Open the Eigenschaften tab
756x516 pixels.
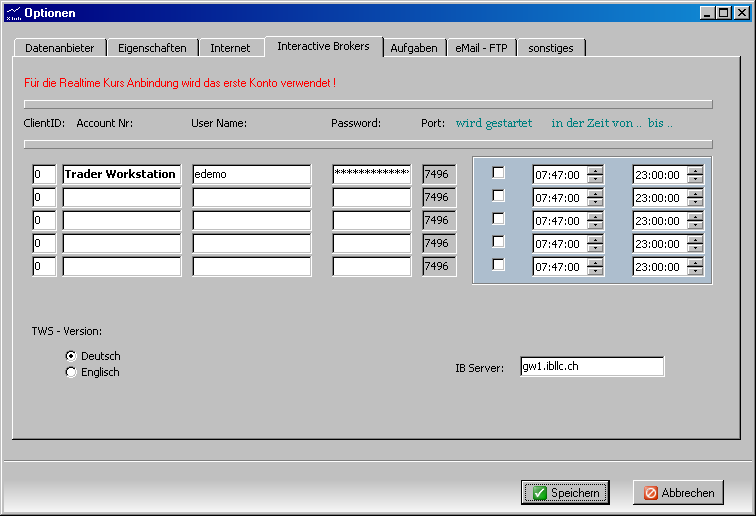pyautogui.click(x=152, y=48)
